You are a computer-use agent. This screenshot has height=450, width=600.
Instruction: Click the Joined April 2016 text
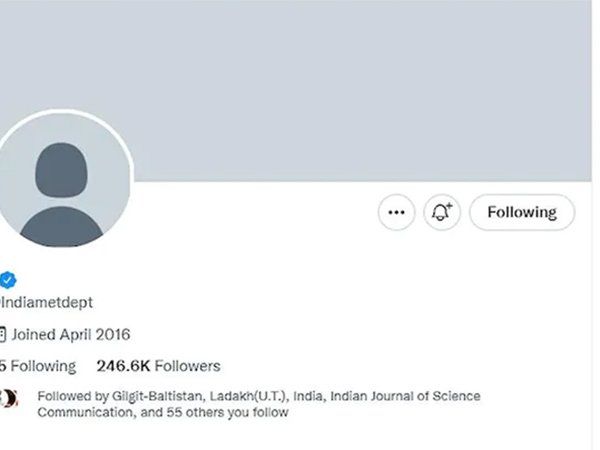coord(71,334)
